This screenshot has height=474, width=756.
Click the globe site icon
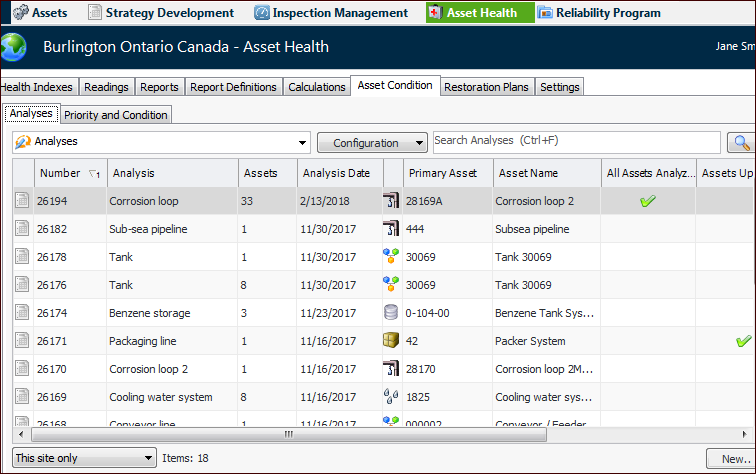[x=14, y=47]
